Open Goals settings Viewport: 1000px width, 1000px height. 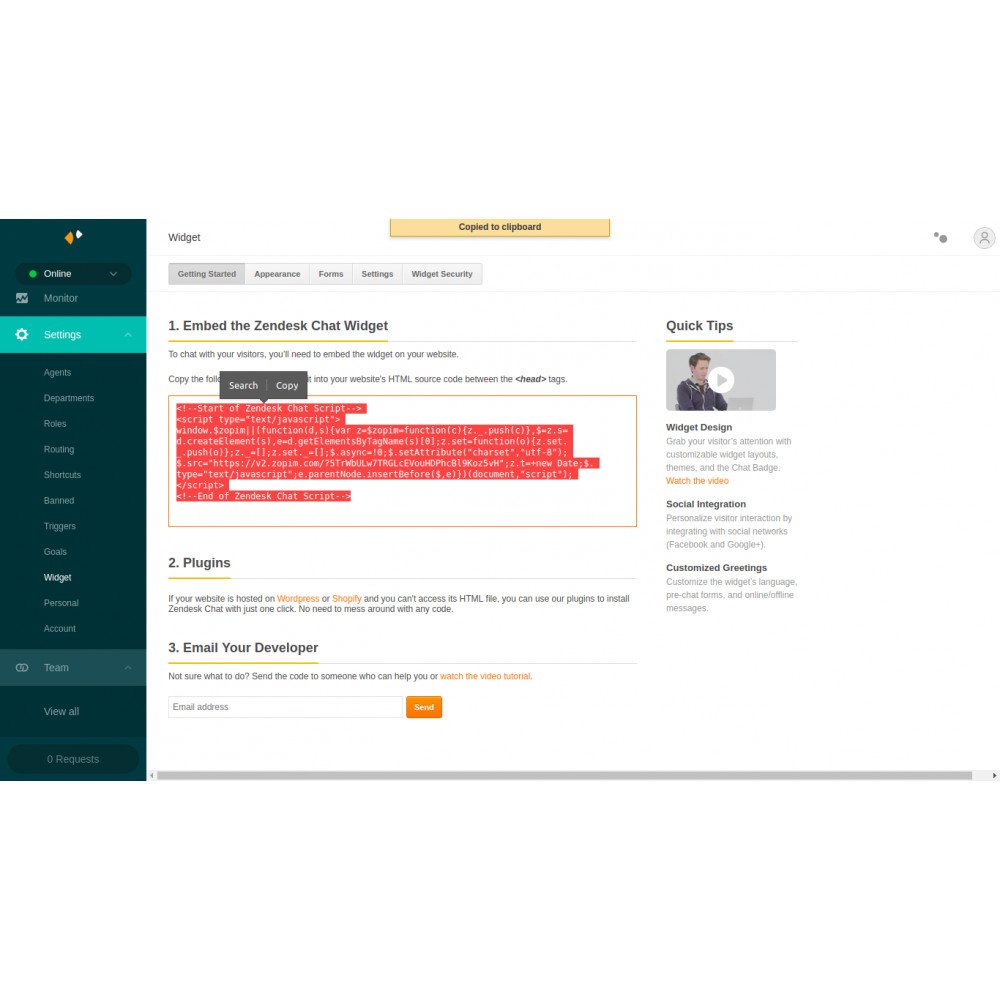(x=55, y=552)
